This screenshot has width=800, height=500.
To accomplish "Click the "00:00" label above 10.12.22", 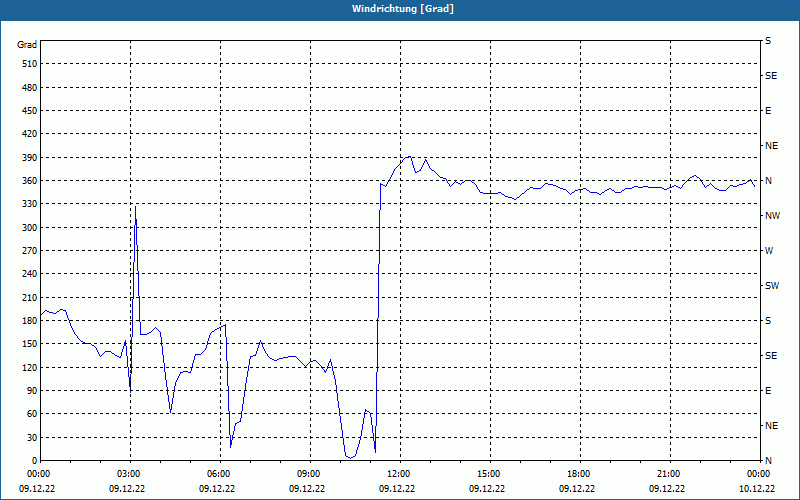I will click(x=759, y=474).
